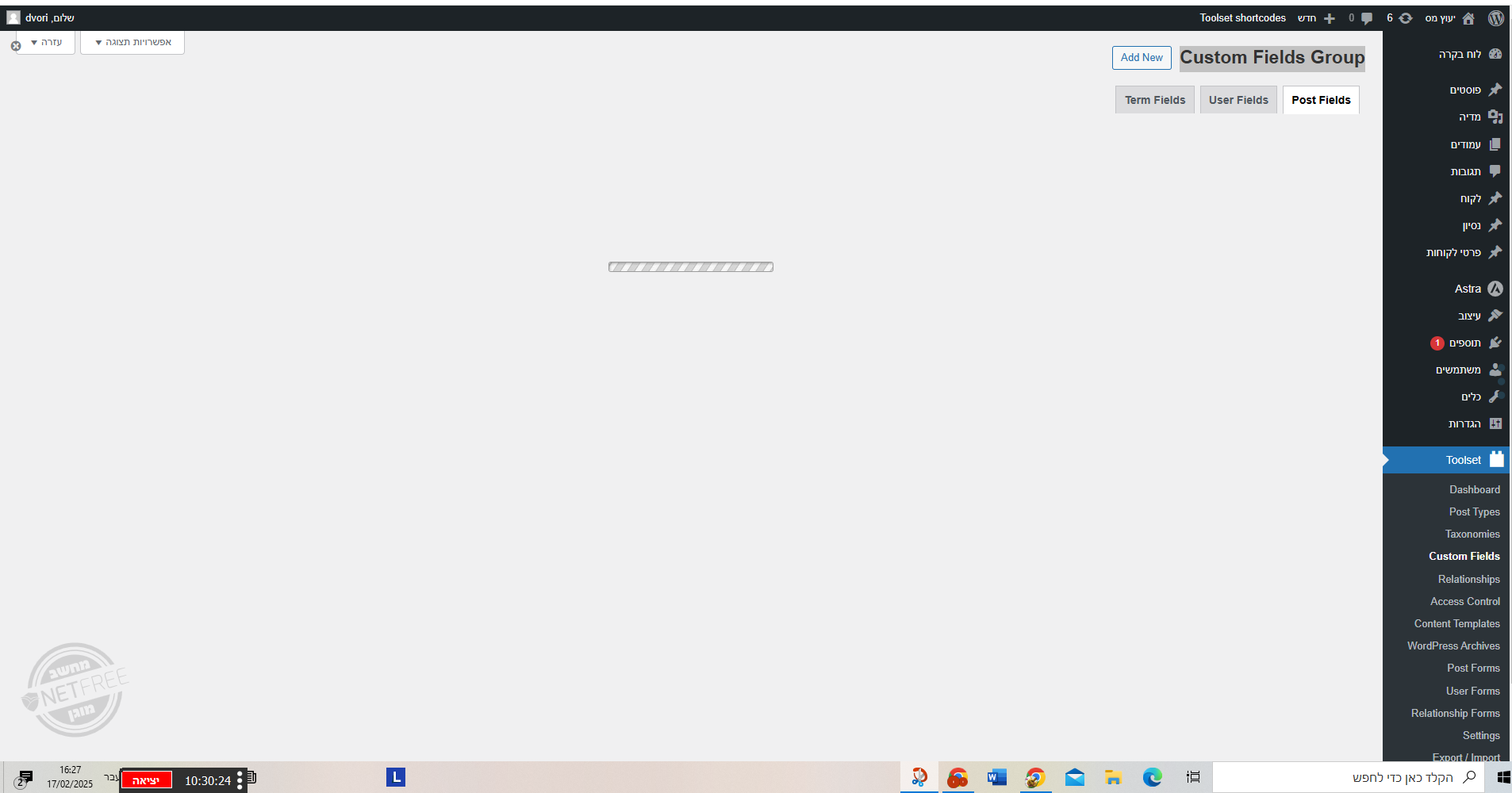Viewport: 1512px width, 793px height.
Task: Open the Appearance brush icon עיצוב
Action: (x=1495, y=316)
